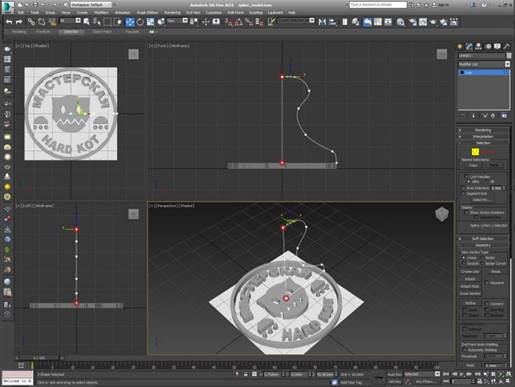Click the Attach button

point(470,279)
